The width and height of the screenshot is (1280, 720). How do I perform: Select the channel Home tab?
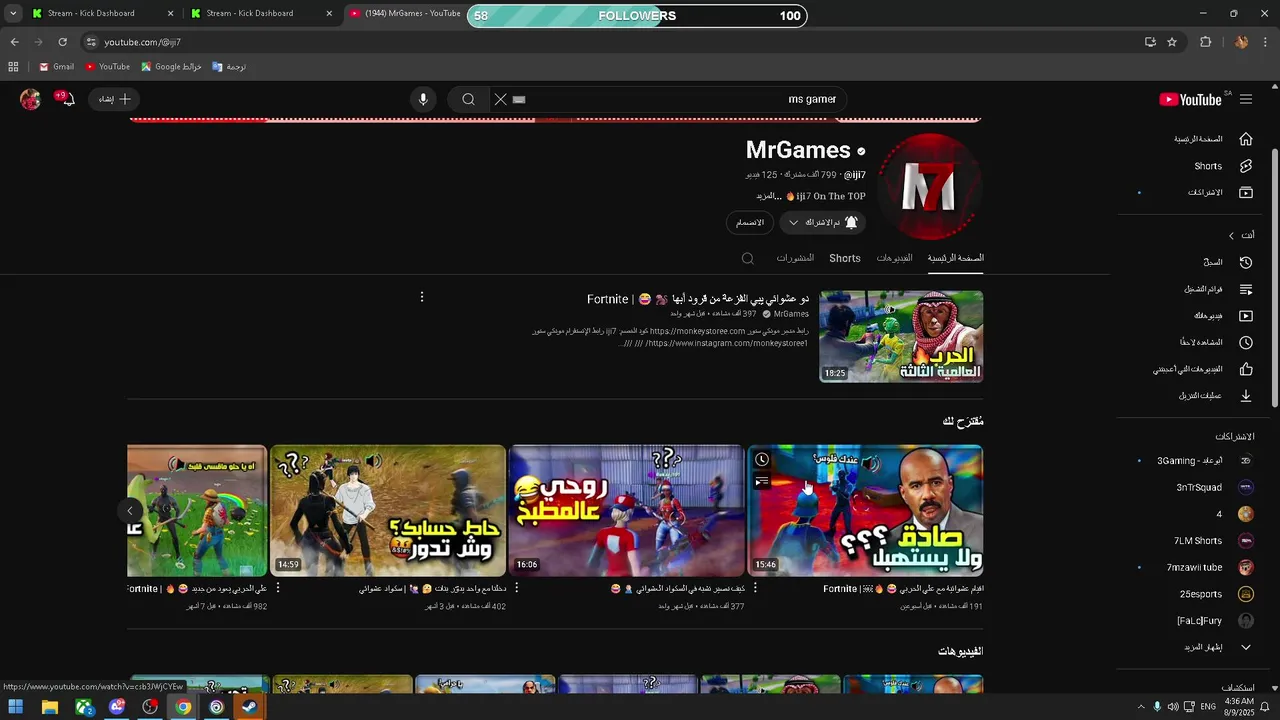[955, 258]
